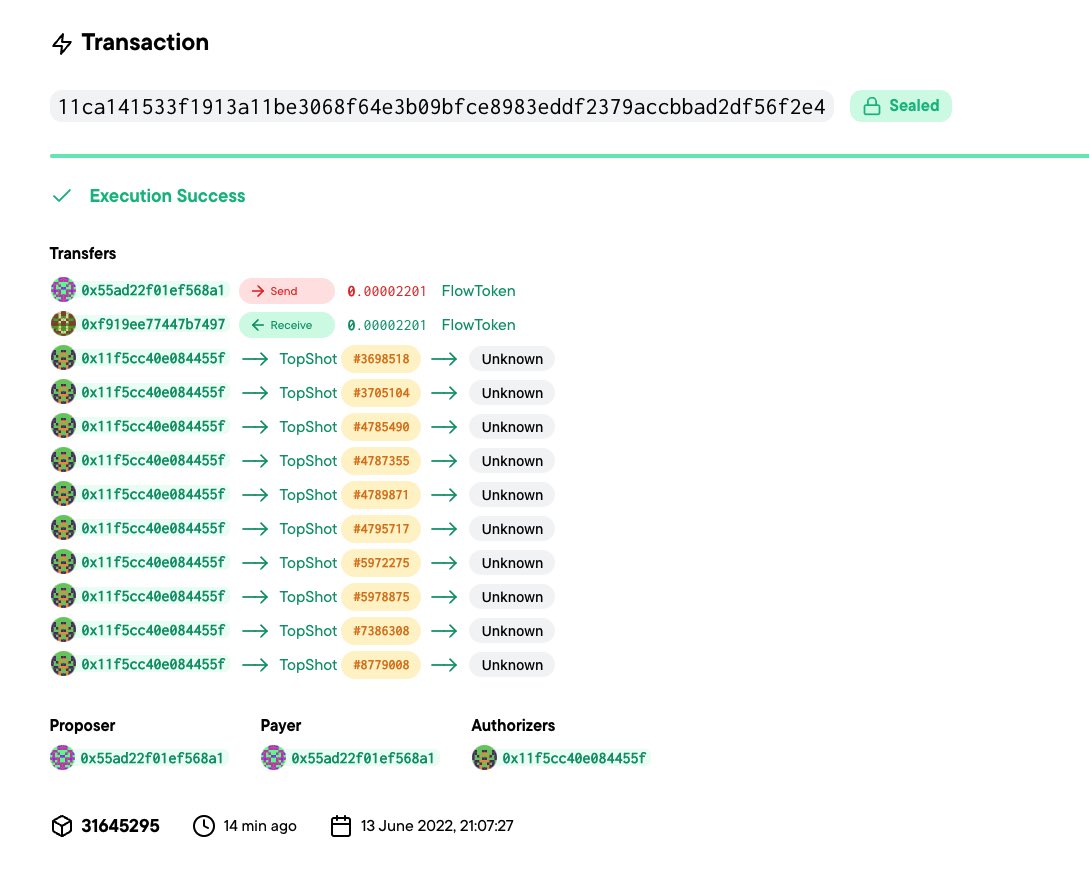Select NFT badge #4795717
This screenshot has height=871, width=1089.
pos(381,529)
